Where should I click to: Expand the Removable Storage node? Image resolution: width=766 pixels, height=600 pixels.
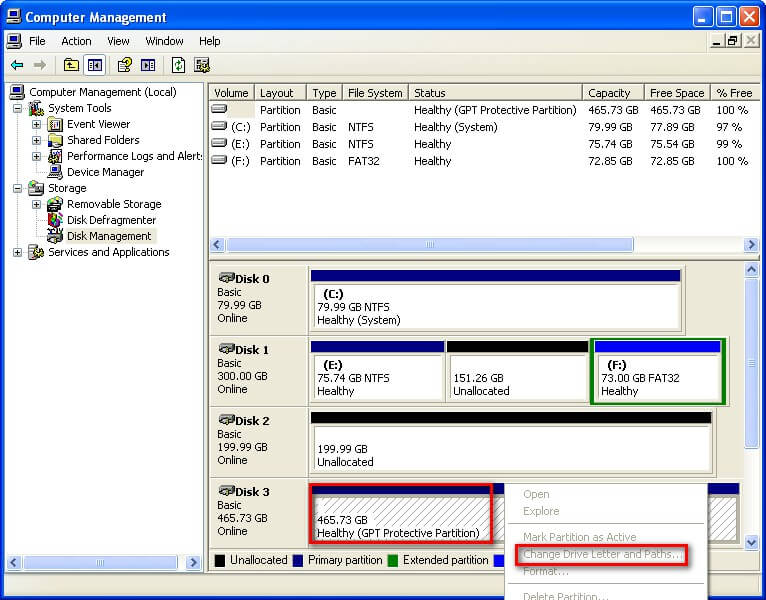tap(37, 204)
